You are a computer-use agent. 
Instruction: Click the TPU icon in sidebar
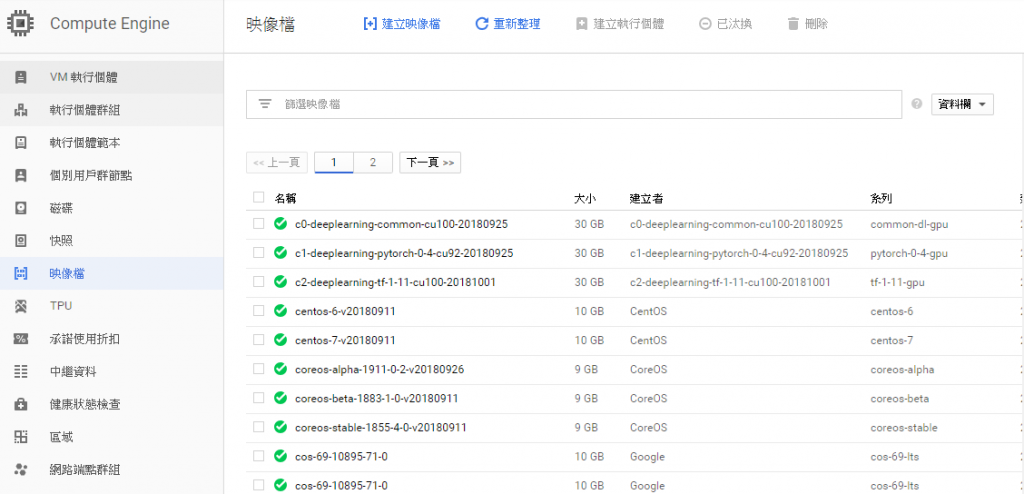click(x=21, y=306)
